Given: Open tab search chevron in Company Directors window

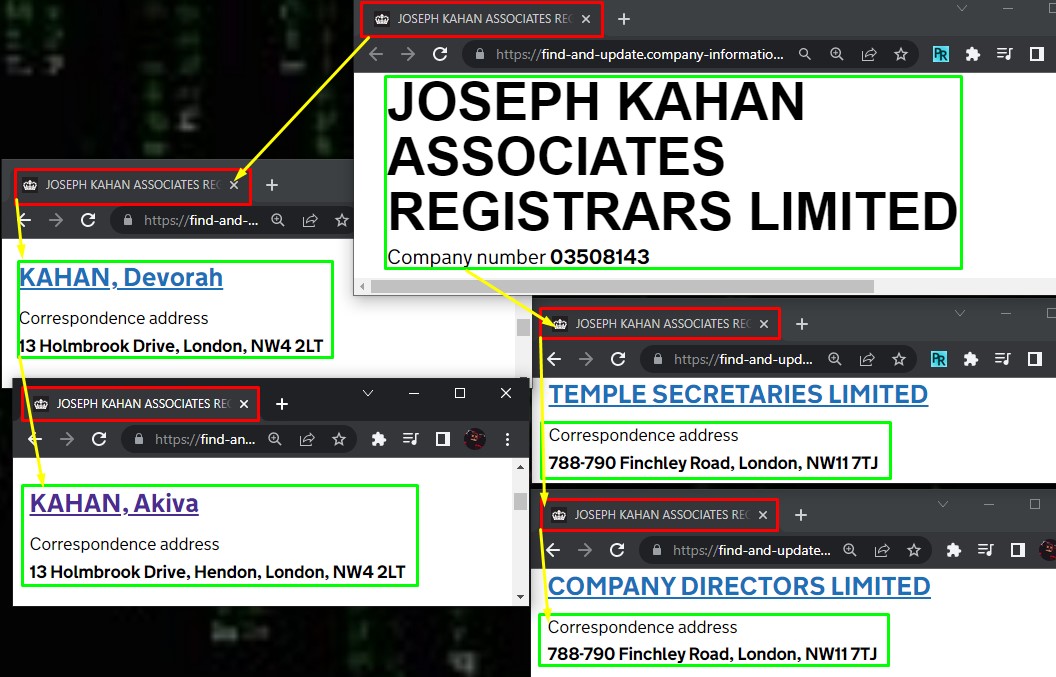Looking at the screenshot, I should tap(943, 504).
